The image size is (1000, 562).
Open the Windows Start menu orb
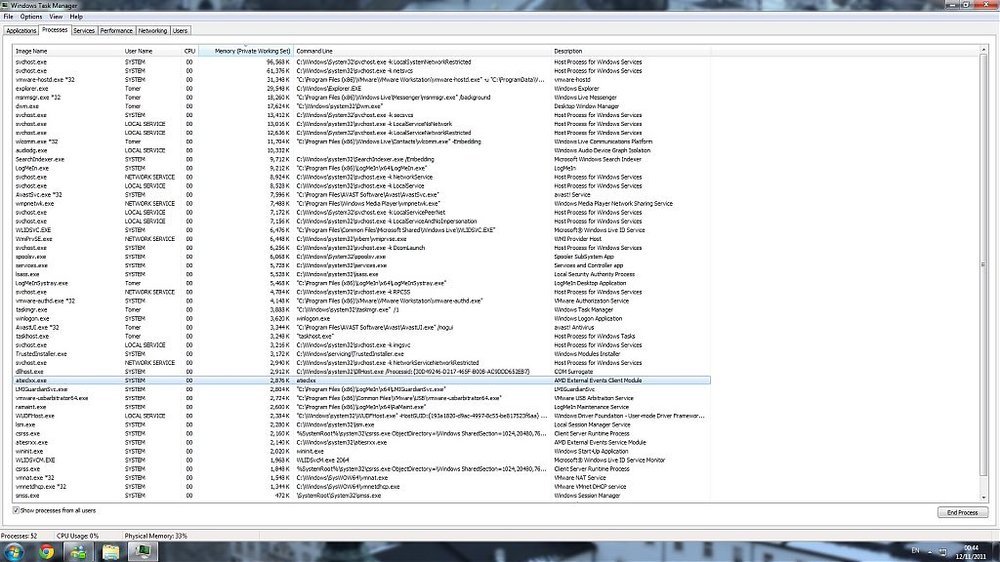point(14,552)
